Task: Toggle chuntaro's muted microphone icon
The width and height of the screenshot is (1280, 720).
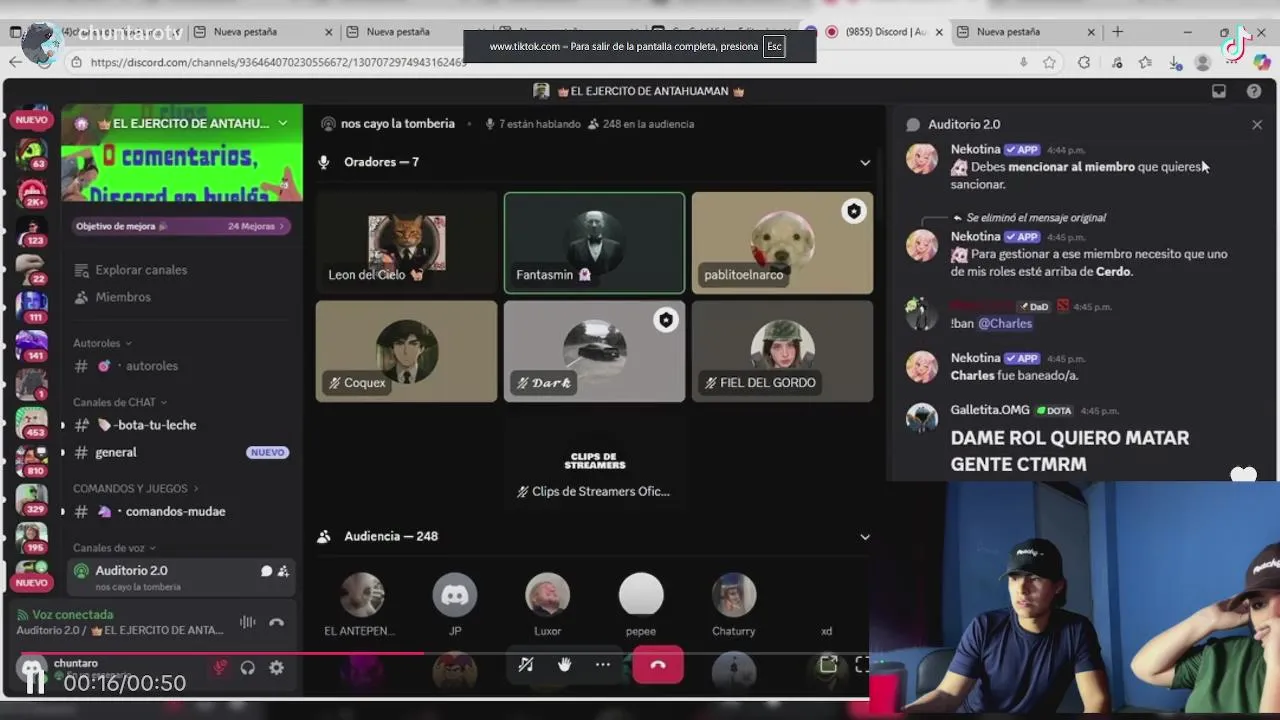Action: 219,668
